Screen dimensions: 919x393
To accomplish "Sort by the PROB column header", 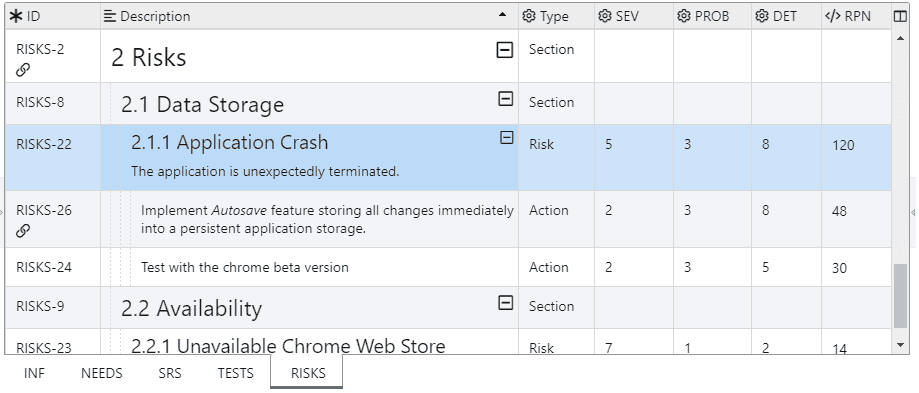I will pyautogui.click(x=712, y=16).
